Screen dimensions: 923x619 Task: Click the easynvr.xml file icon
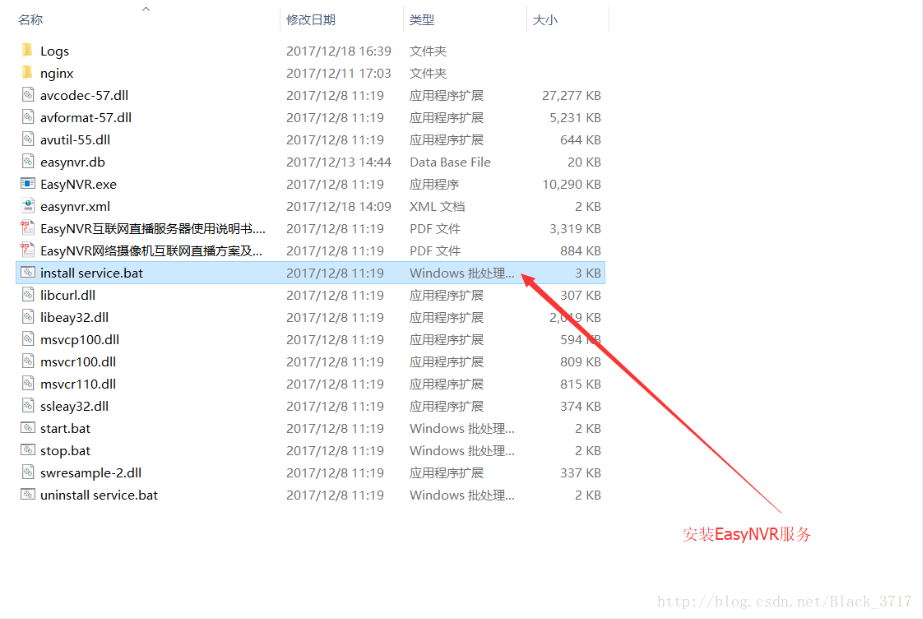(x=28, y=206)
